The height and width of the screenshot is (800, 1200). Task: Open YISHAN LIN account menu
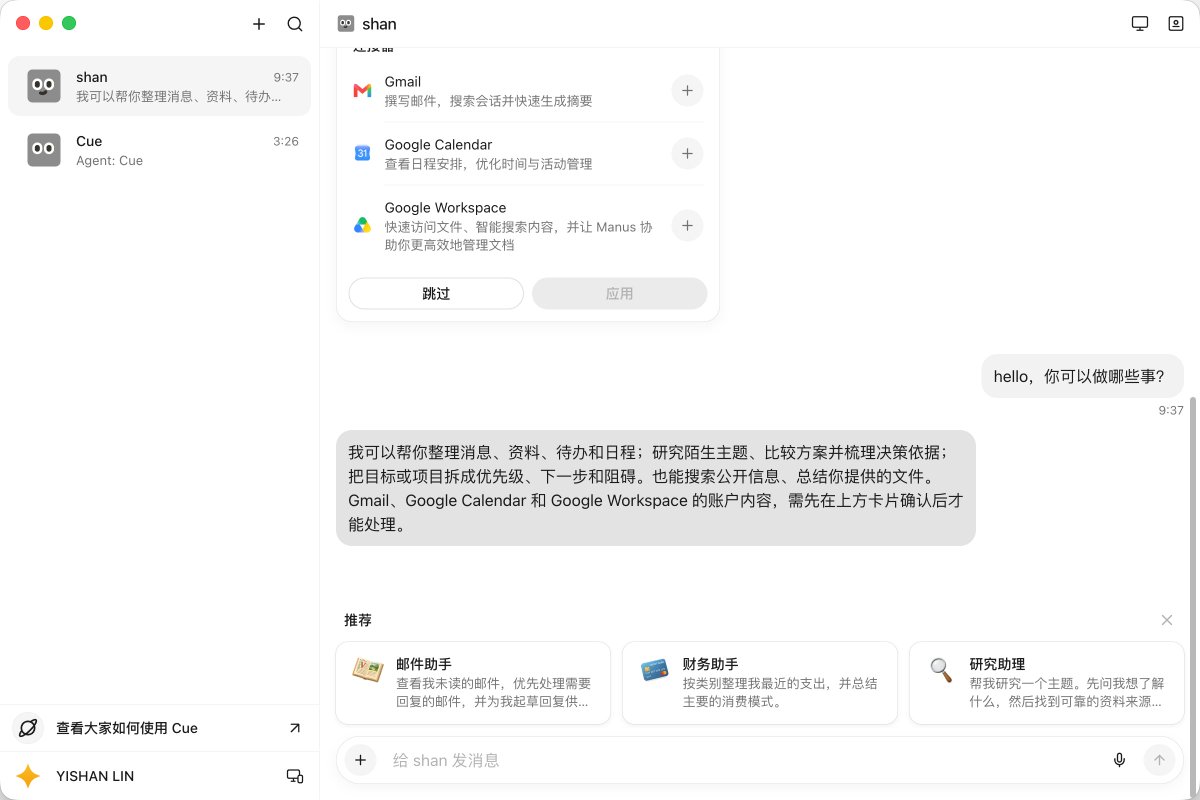tap(159, 776)
